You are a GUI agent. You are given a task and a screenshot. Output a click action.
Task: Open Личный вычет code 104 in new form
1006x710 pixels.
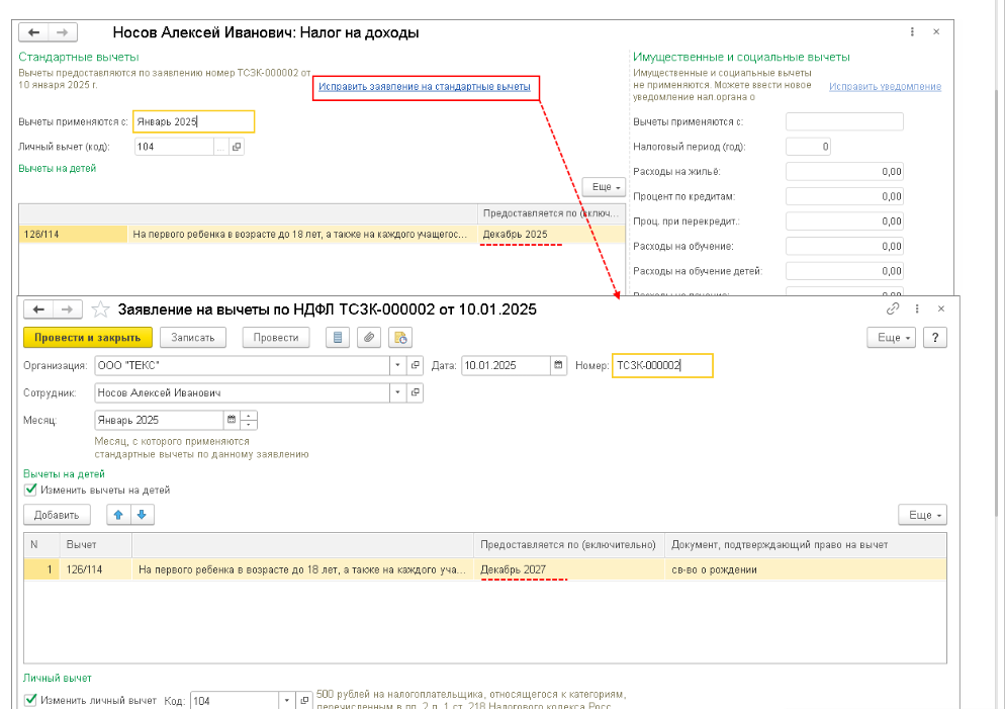pyautogui.click(x=237, y=147)
